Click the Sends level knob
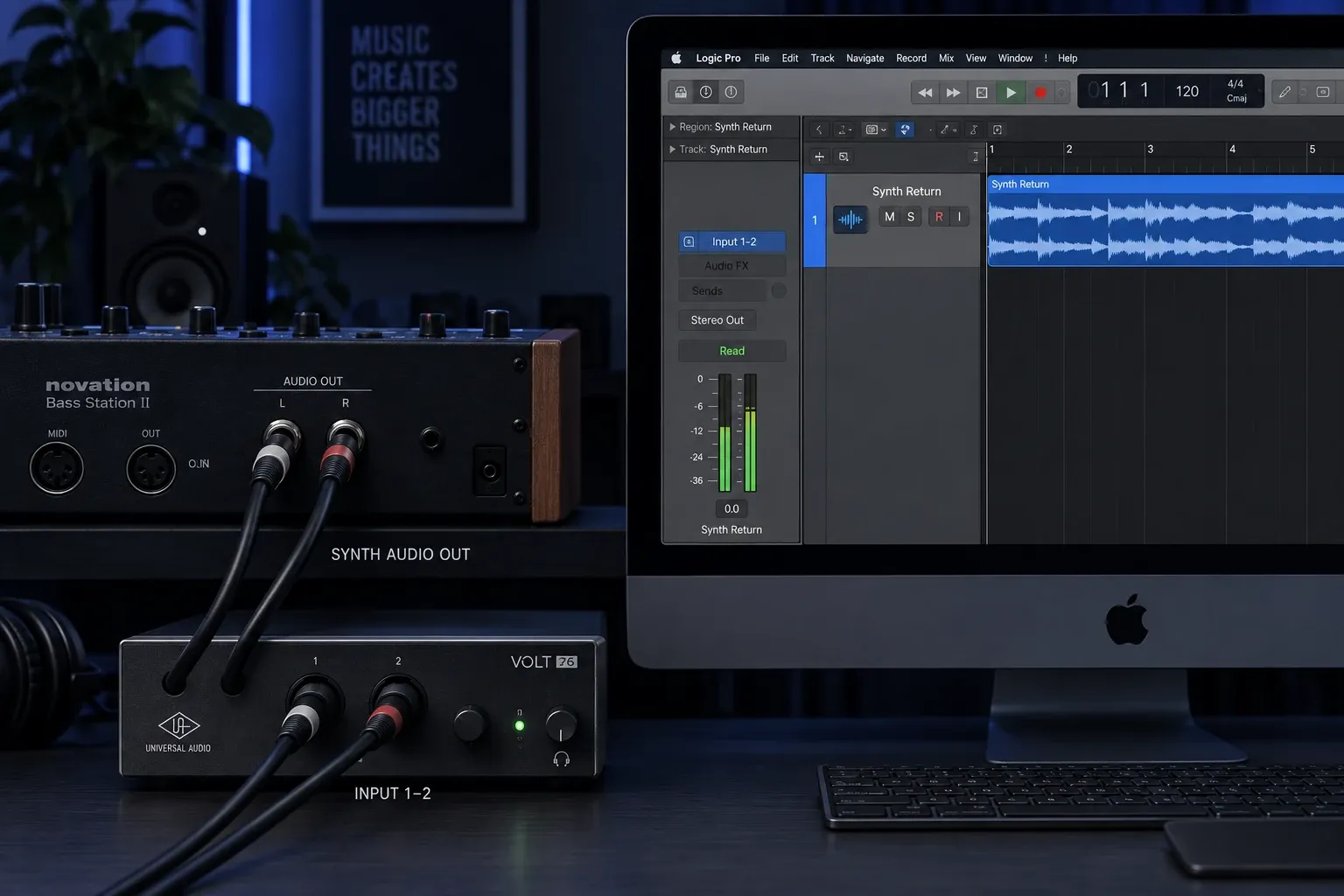 [779, 290]
